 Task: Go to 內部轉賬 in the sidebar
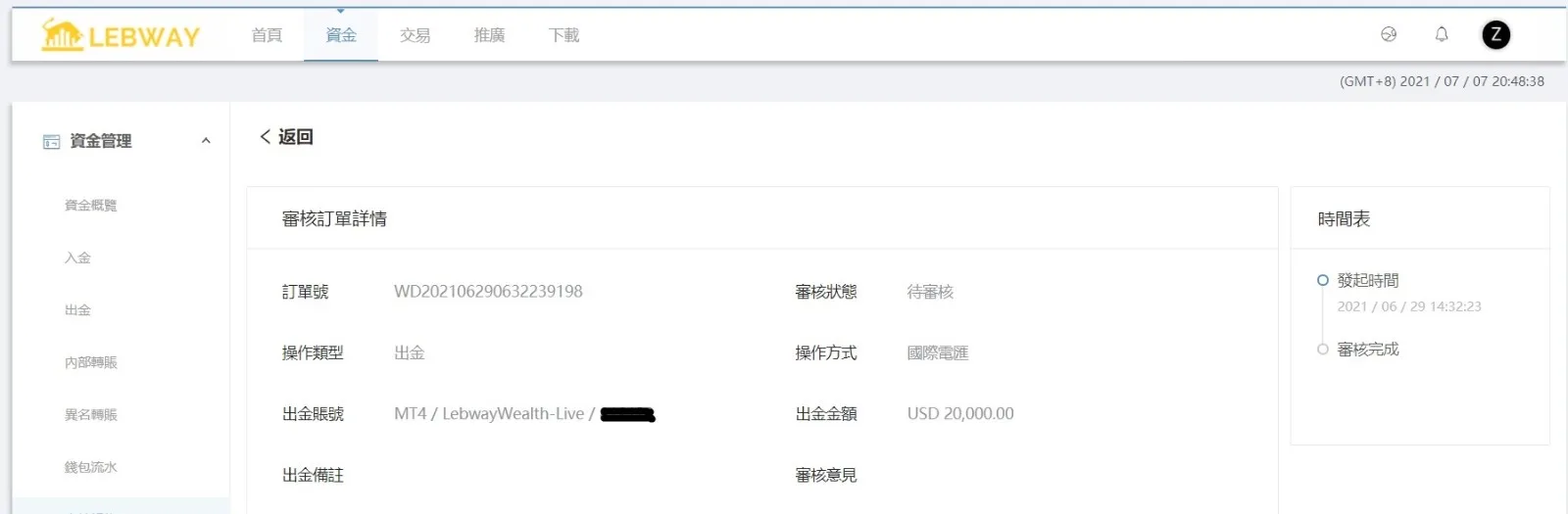click(91, 363)
